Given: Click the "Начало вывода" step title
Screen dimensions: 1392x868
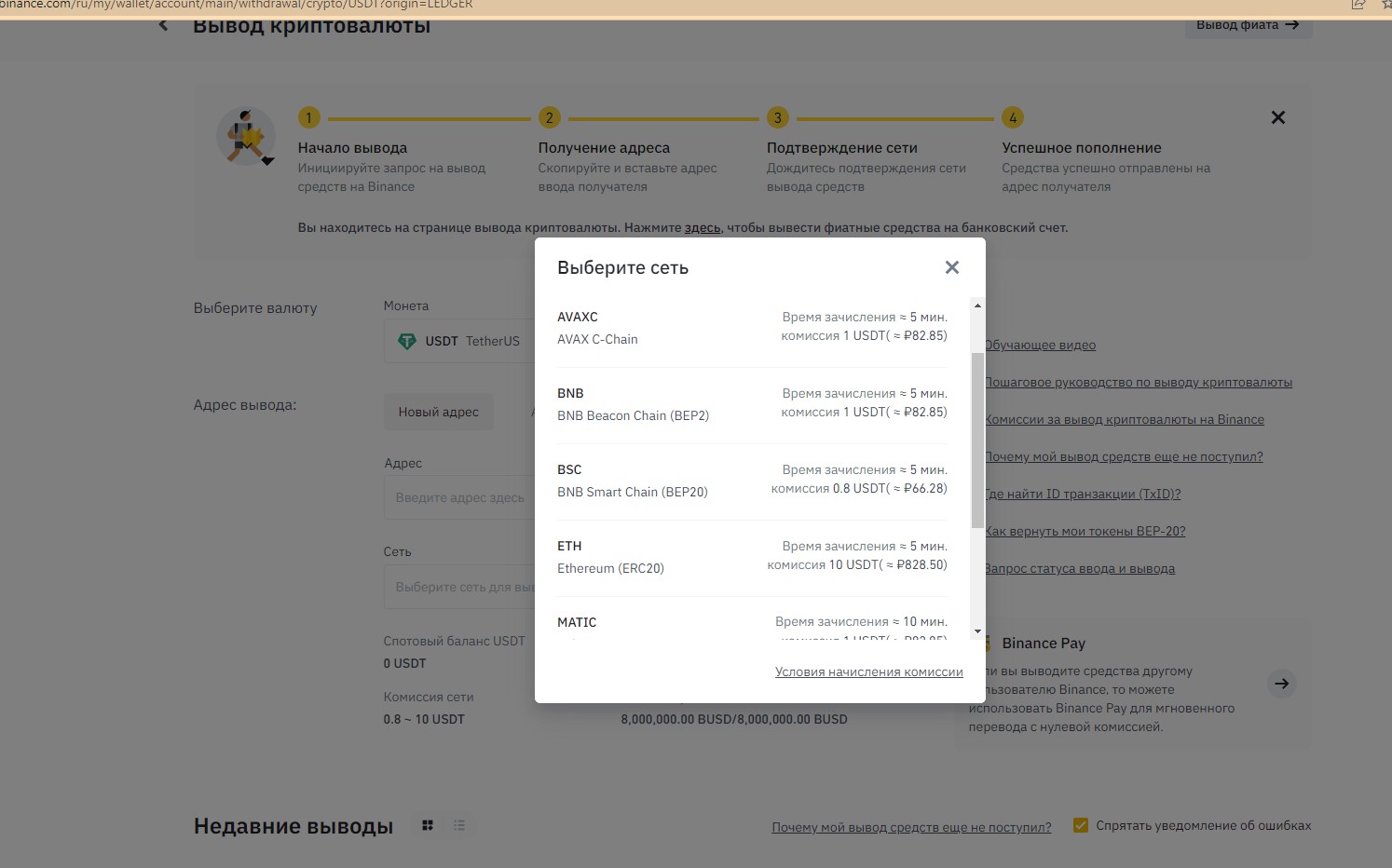Looking at the screenshot, I should (x=352, y=147).
